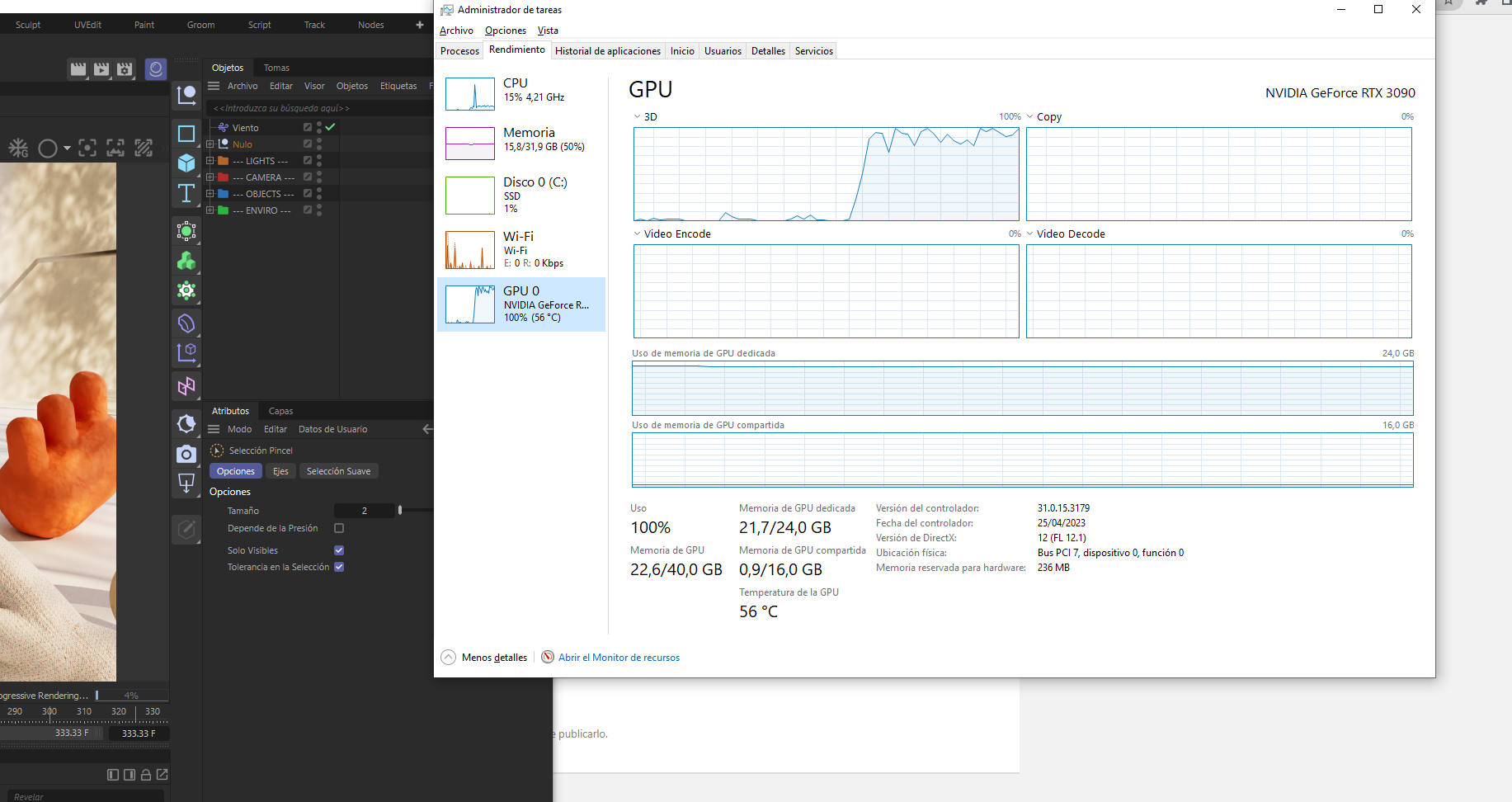This screenshot has width=1512, height=802.
Task: Open the Video Encode graph dropdown
Action: (x=638, y=234)
